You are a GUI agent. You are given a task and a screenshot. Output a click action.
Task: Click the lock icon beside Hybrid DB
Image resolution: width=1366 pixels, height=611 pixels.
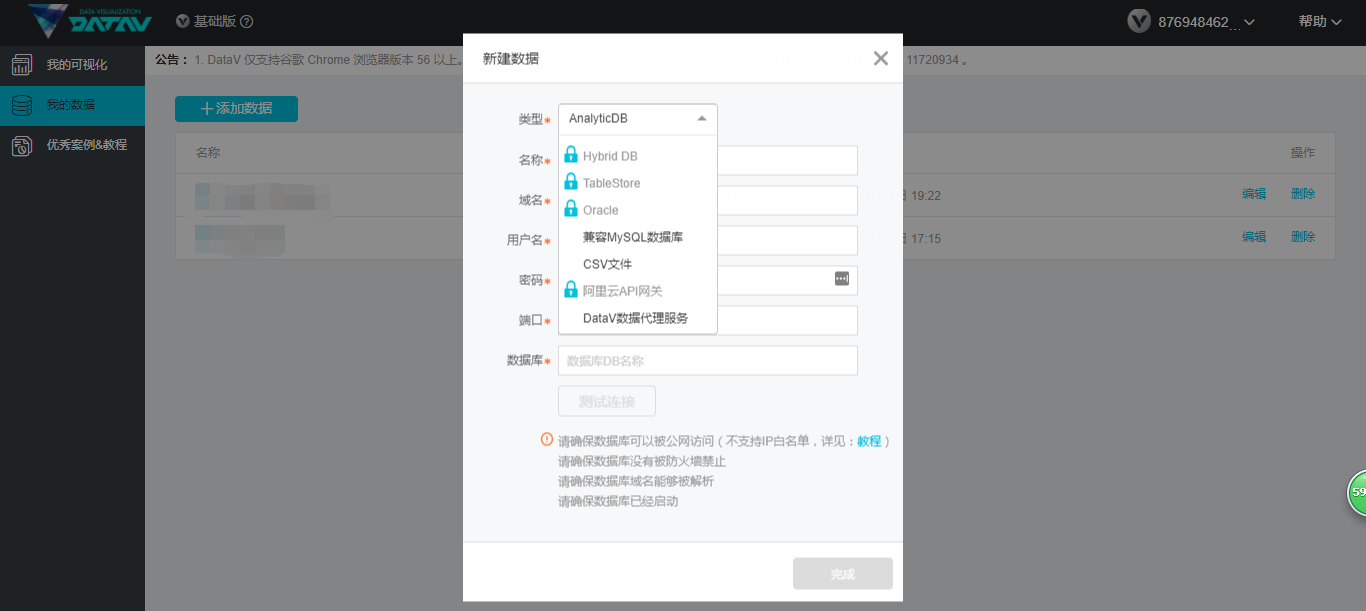pyautogui.click(x=571, y=155)
